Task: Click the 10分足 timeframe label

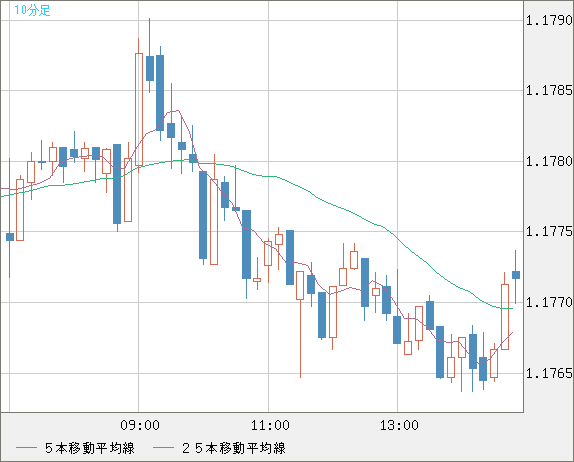Action: click(32, 10)
